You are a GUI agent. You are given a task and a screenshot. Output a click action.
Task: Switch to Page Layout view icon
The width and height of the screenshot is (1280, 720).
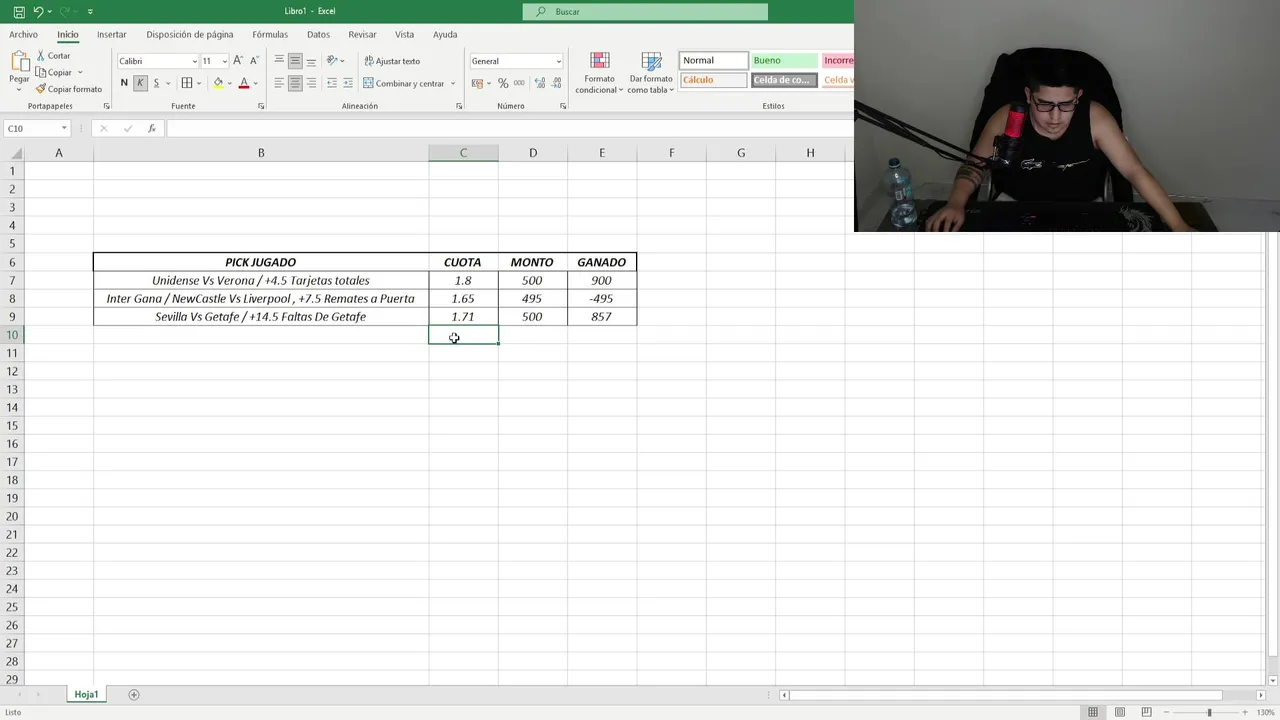tap(1119, 712)
